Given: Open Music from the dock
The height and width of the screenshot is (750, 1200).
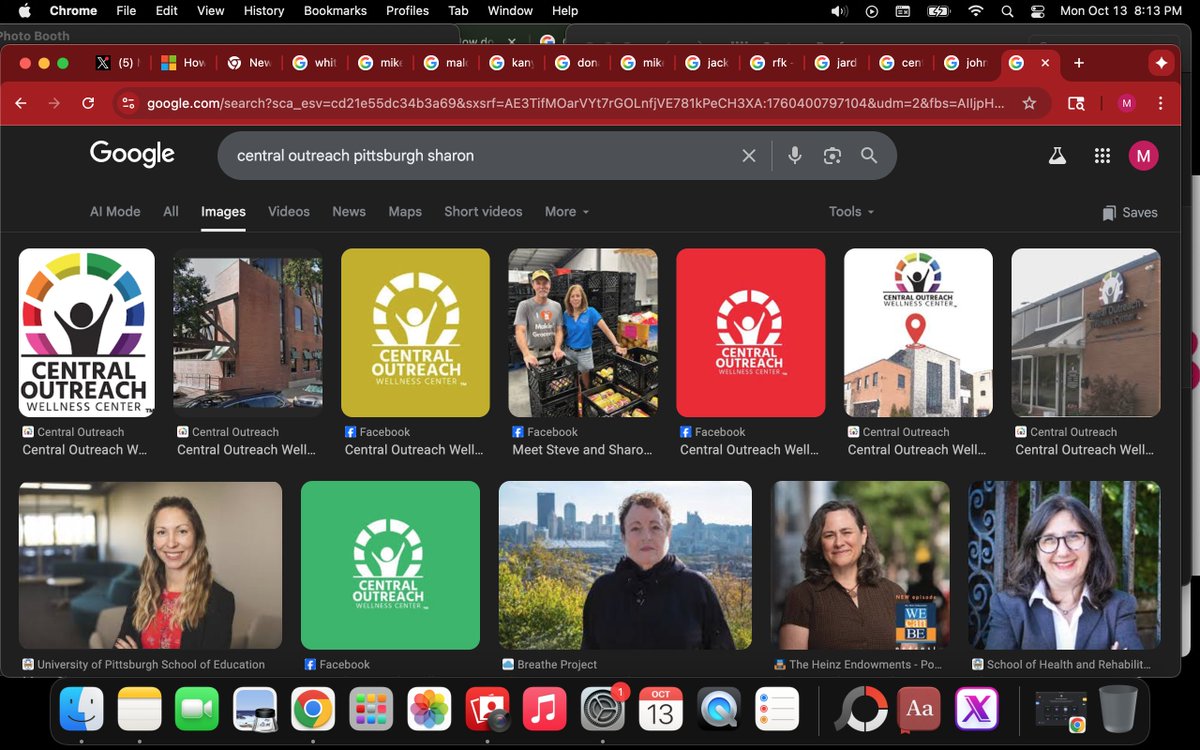Looking at the screenshot, I should point(544,710).
